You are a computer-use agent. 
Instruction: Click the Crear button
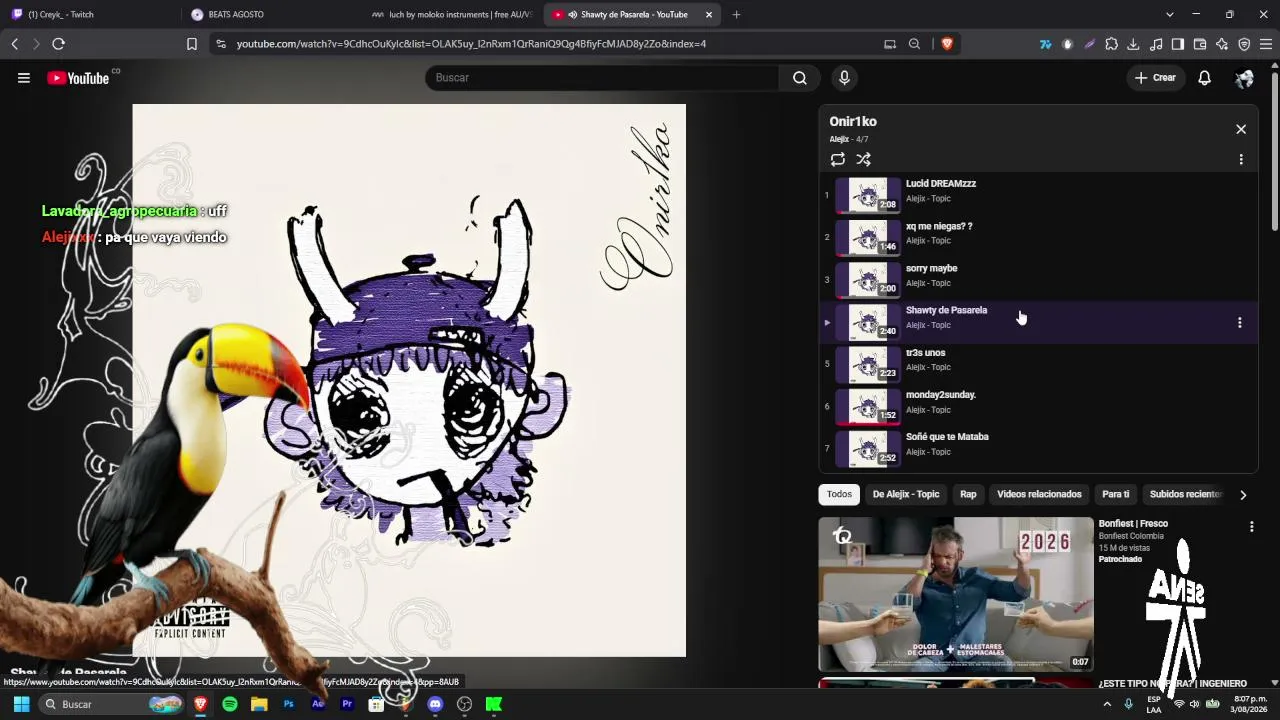click(1155, 78)
